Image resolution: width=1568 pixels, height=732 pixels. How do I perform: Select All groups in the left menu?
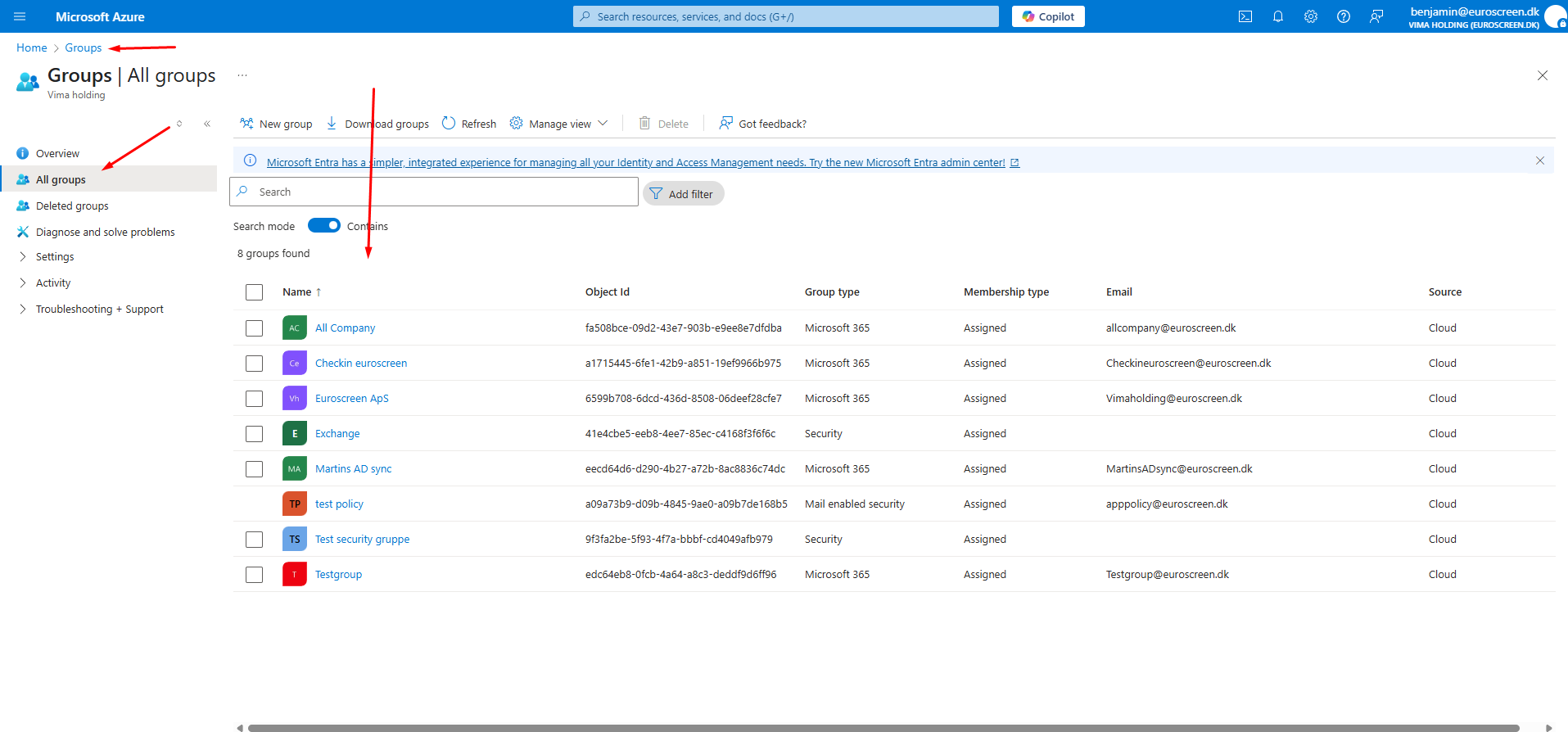point(108,179)
